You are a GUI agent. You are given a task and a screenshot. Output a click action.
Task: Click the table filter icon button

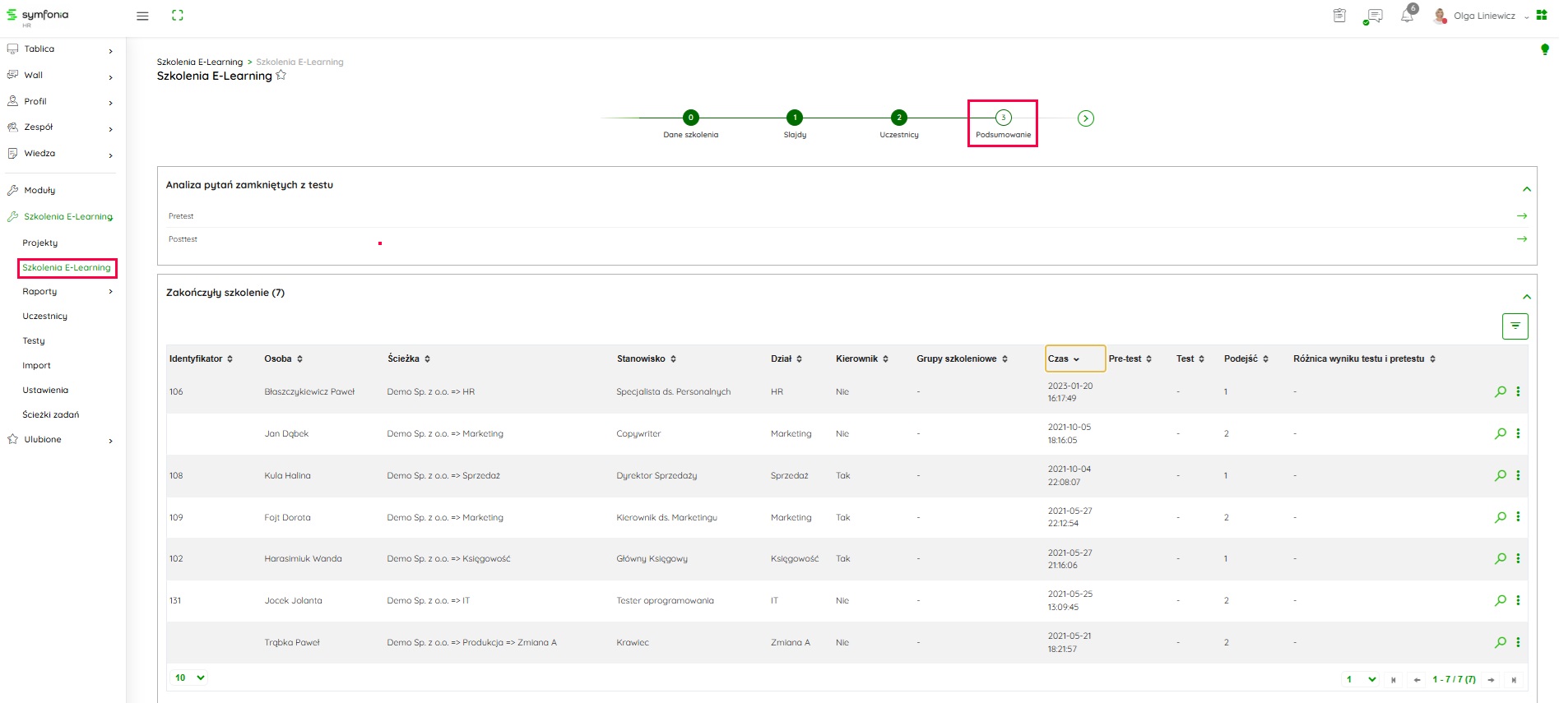pos(1515,326)
